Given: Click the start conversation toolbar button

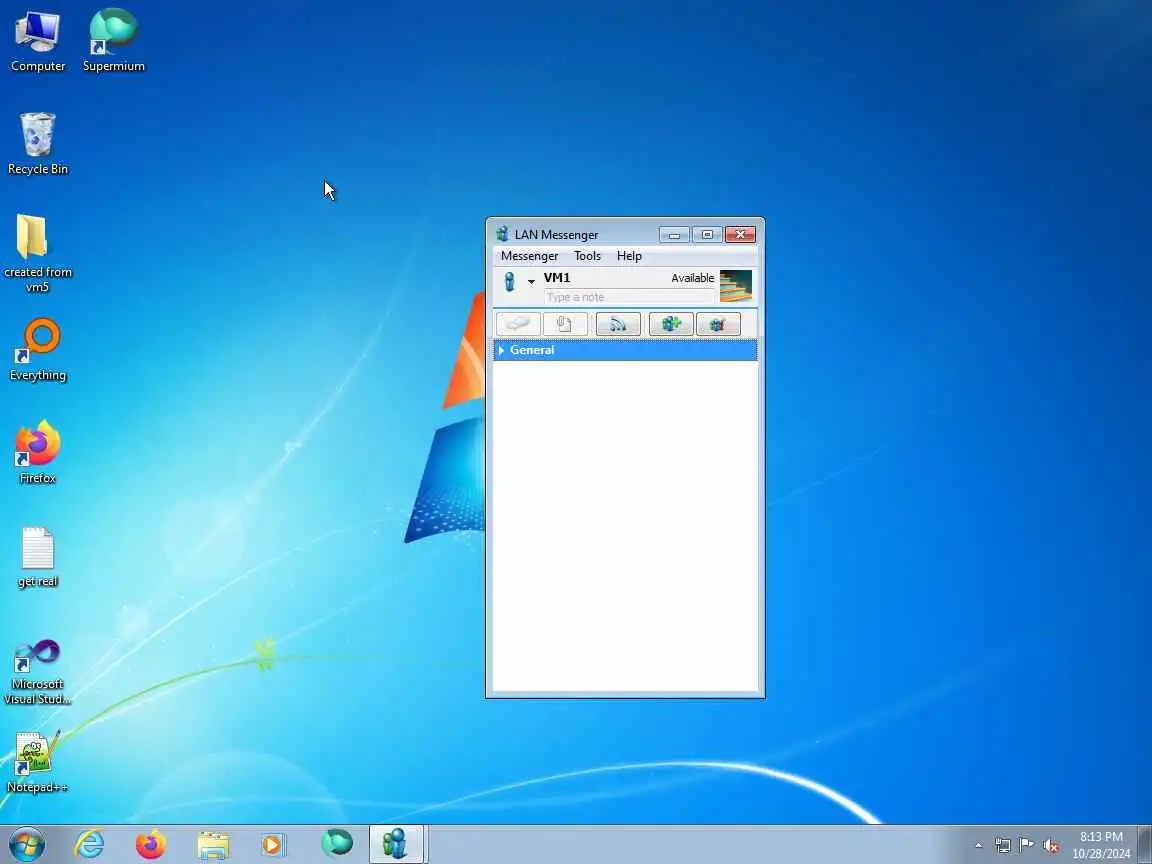Looking at the screenshot, I should pos(519,324).
